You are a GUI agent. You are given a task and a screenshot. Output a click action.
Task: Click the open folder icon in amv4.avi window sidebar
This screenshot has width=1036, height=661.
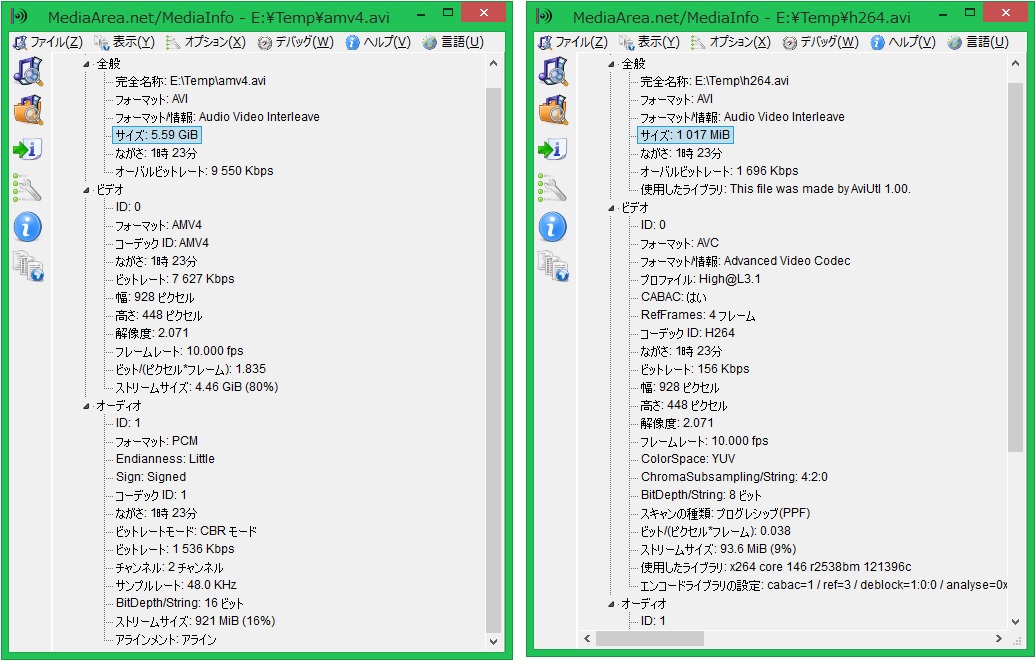click(28, 110)
